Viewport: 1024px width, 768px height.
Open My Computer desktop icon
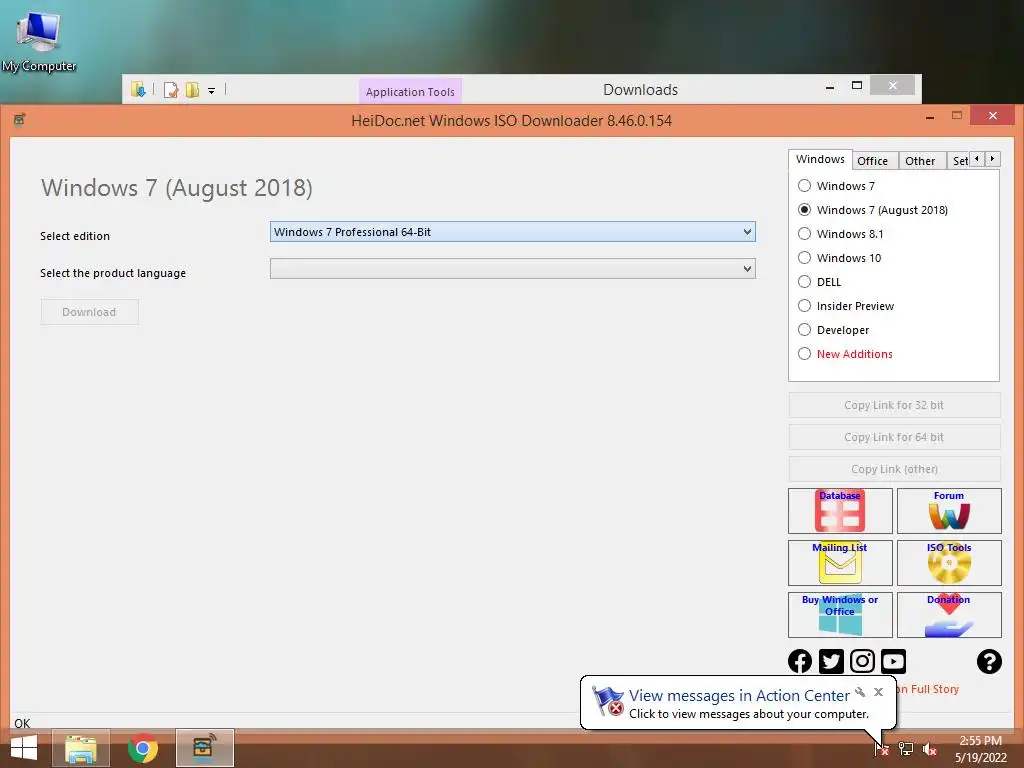coord(39,40)
